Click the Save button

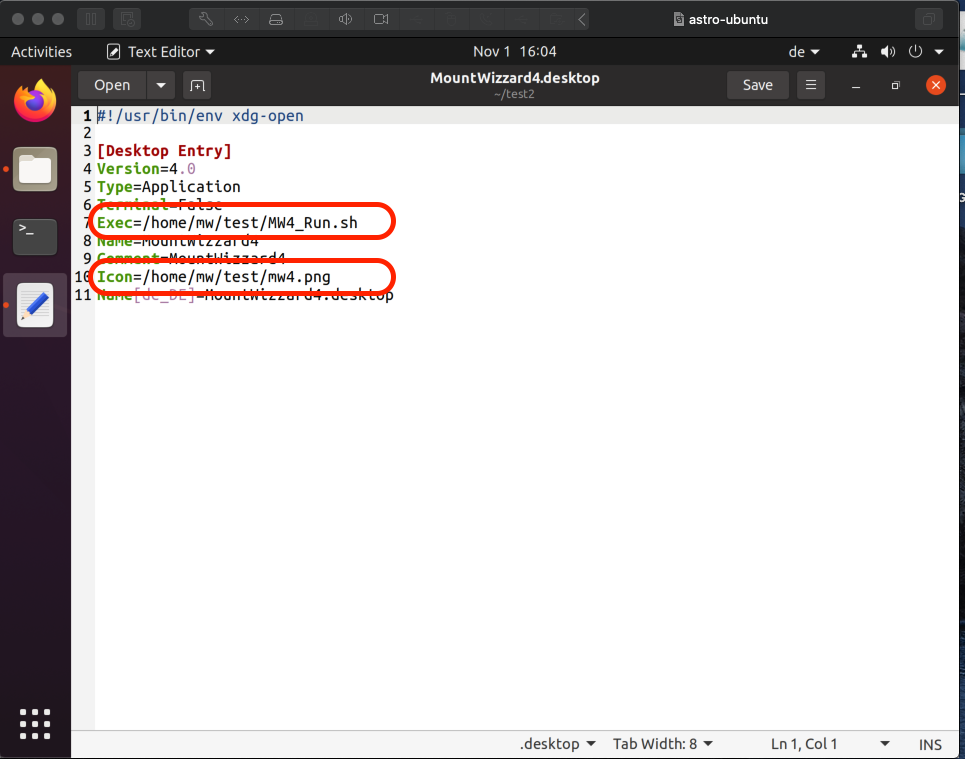[758, 85]
